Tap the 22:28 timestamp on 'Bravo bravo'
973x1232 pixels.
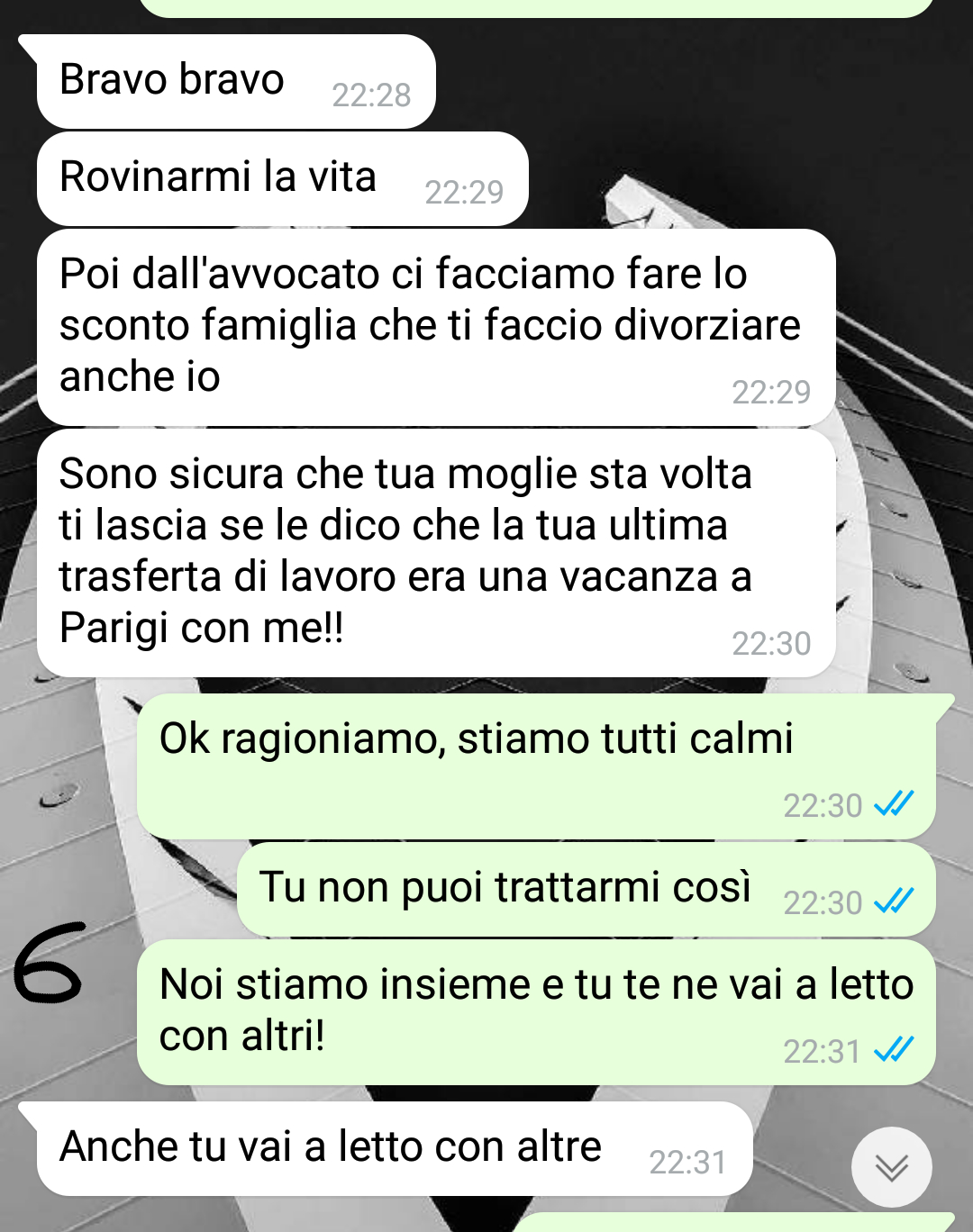click(371, 95)
